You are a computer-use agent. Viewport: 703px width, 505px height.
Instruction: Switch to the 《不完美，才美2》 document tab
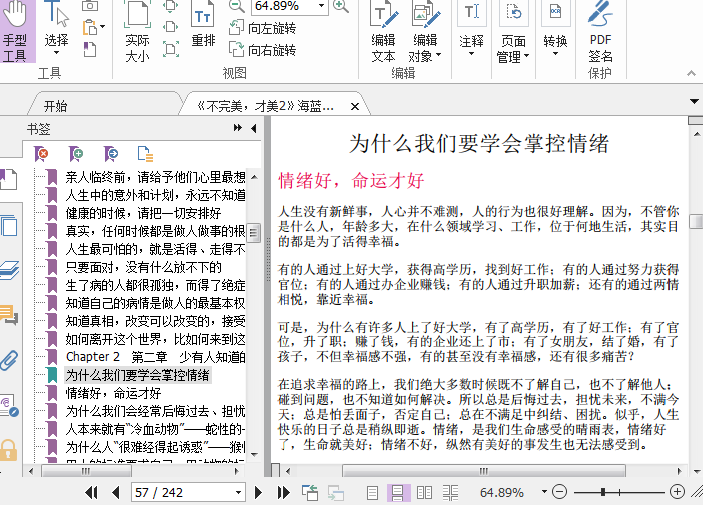click(x=265, y=106)
